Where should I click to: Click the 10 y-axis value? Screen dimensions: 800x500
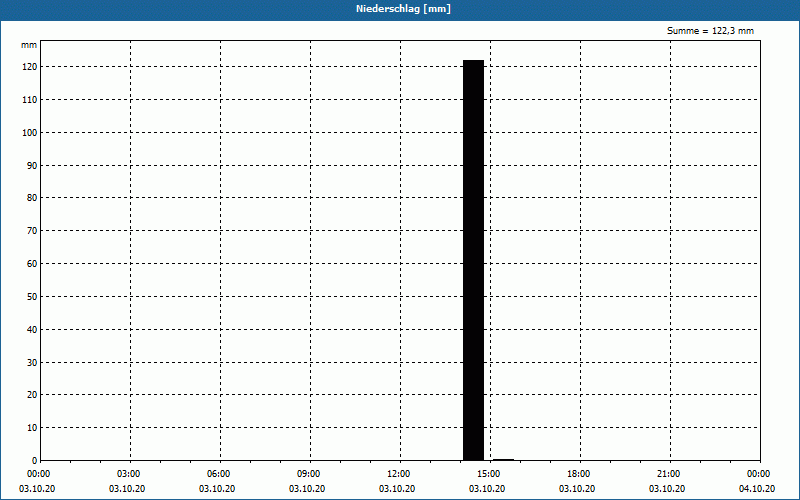[x=32, y=428]
